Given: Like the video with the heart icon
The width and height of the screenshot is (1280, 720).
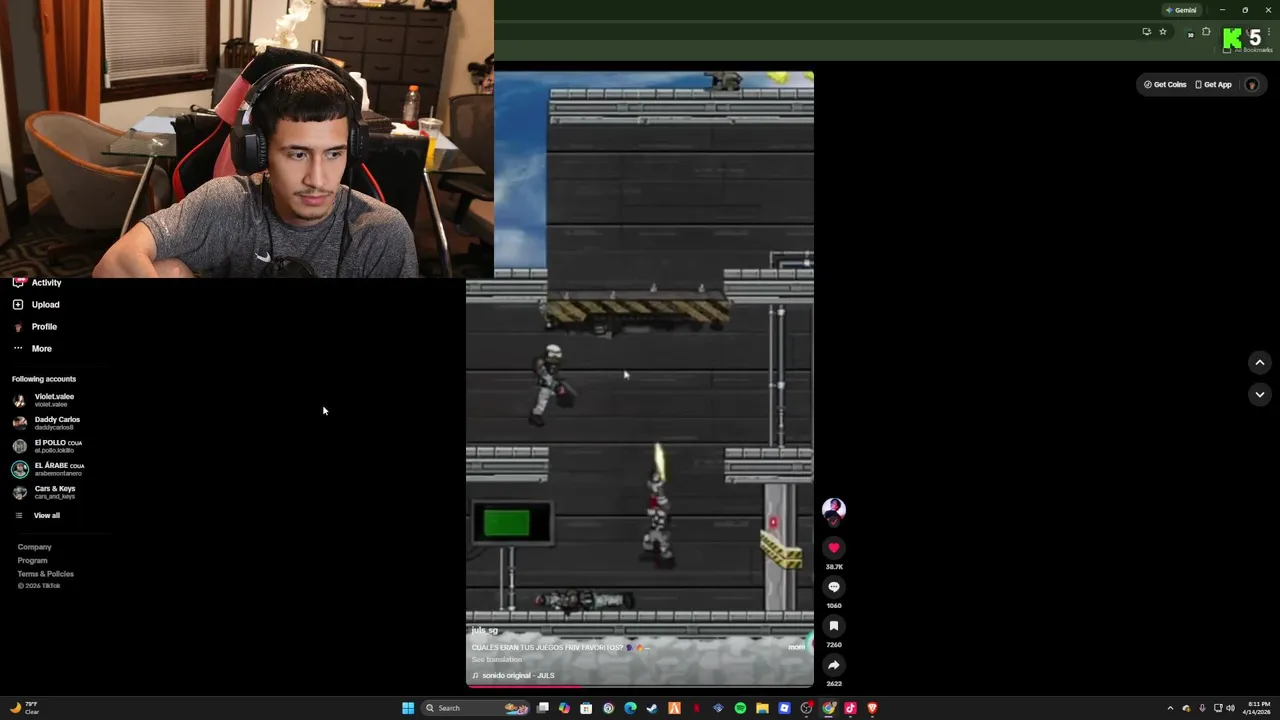Looking at the screenshot, I should tap(833, 548).
